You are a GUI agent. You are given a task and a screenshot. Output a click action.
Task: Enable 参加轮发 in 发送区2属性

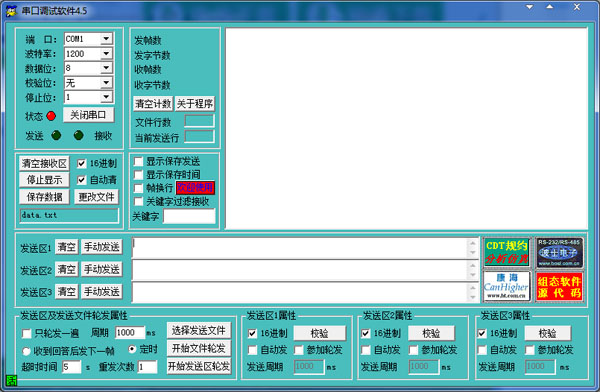pos(413,350)
